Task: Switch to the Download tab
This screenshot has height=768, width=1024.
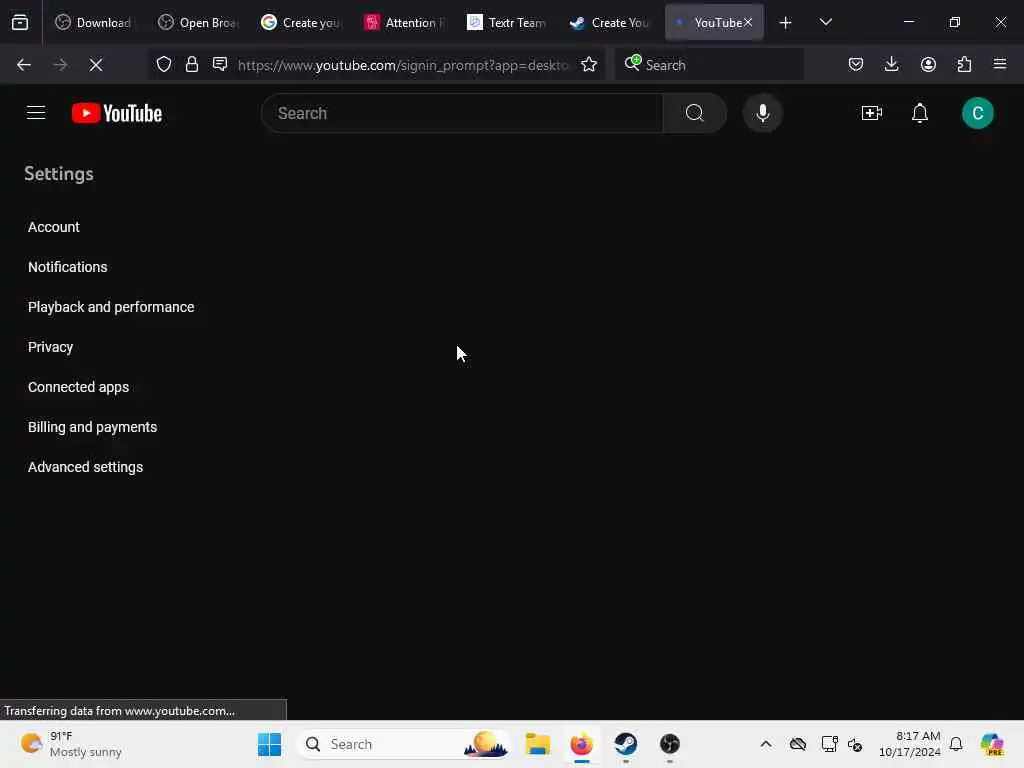Action: point(92,23)
